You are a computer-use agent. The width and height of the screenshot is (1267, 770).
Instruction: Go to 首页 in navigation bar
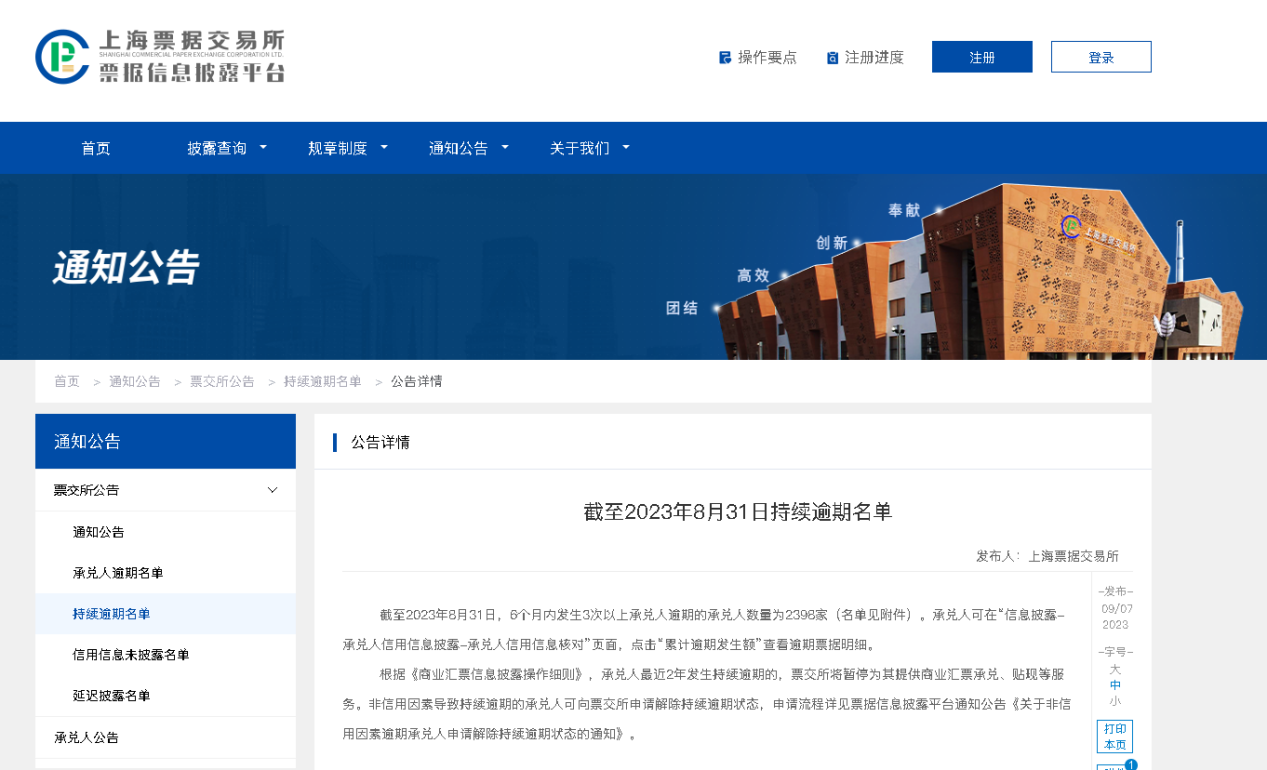pyautogui.click(x=96, y=148)
